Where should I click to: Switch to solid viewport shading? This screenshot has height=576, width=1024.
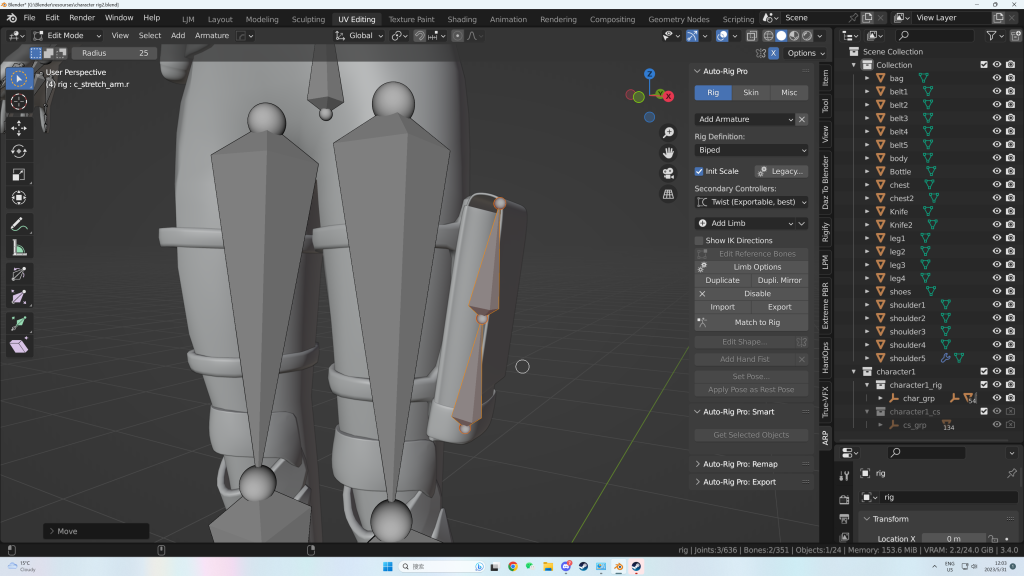pos(781,36)
